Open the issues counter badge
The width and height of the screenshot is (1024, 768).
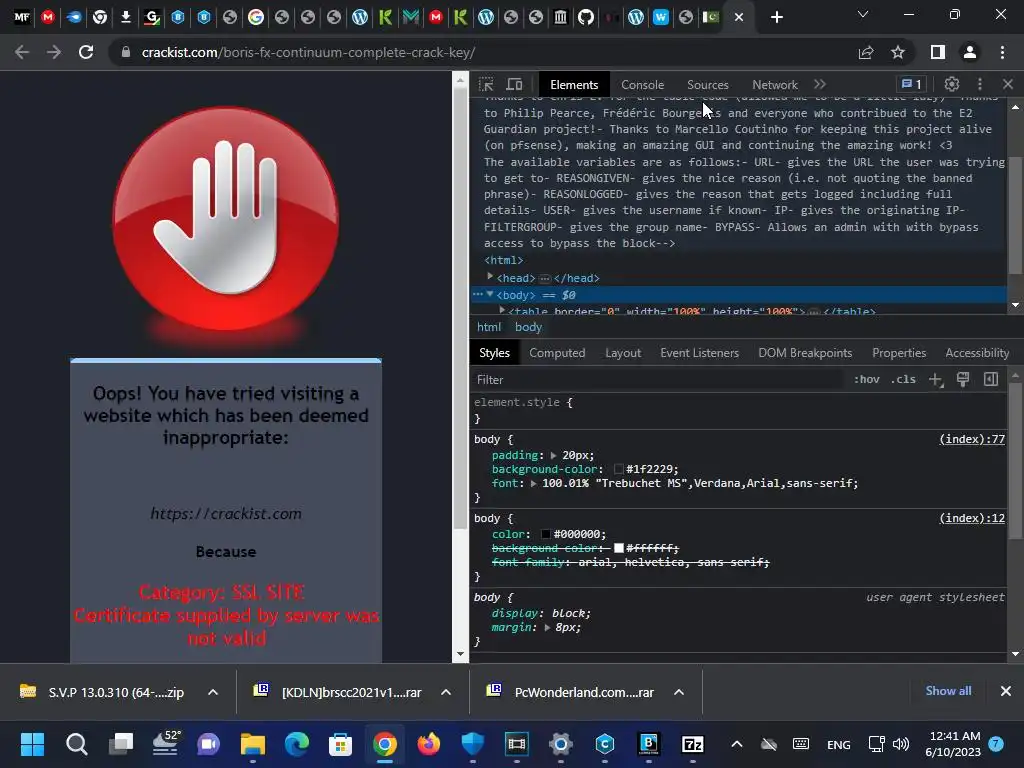click(x=912, y=84)
